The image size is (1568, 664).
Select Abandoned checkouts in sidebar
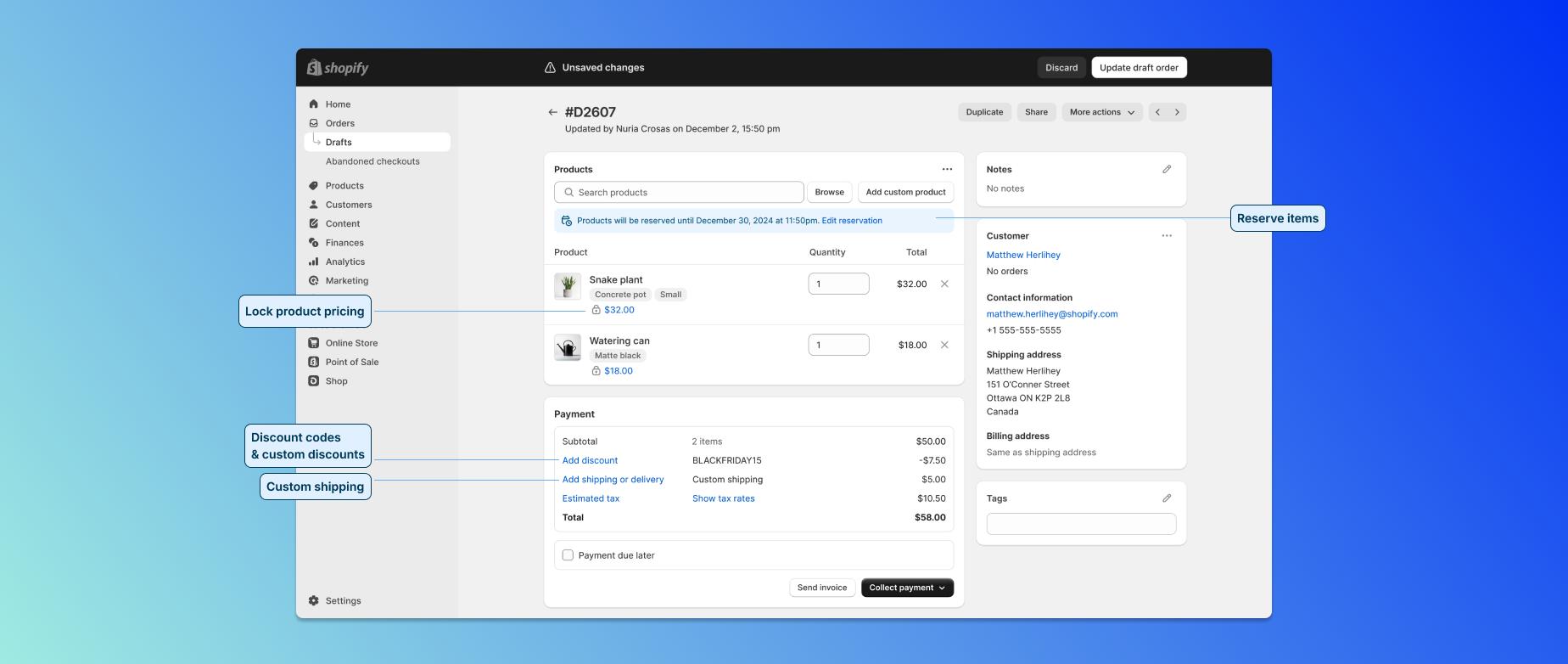tap(372, 161)
